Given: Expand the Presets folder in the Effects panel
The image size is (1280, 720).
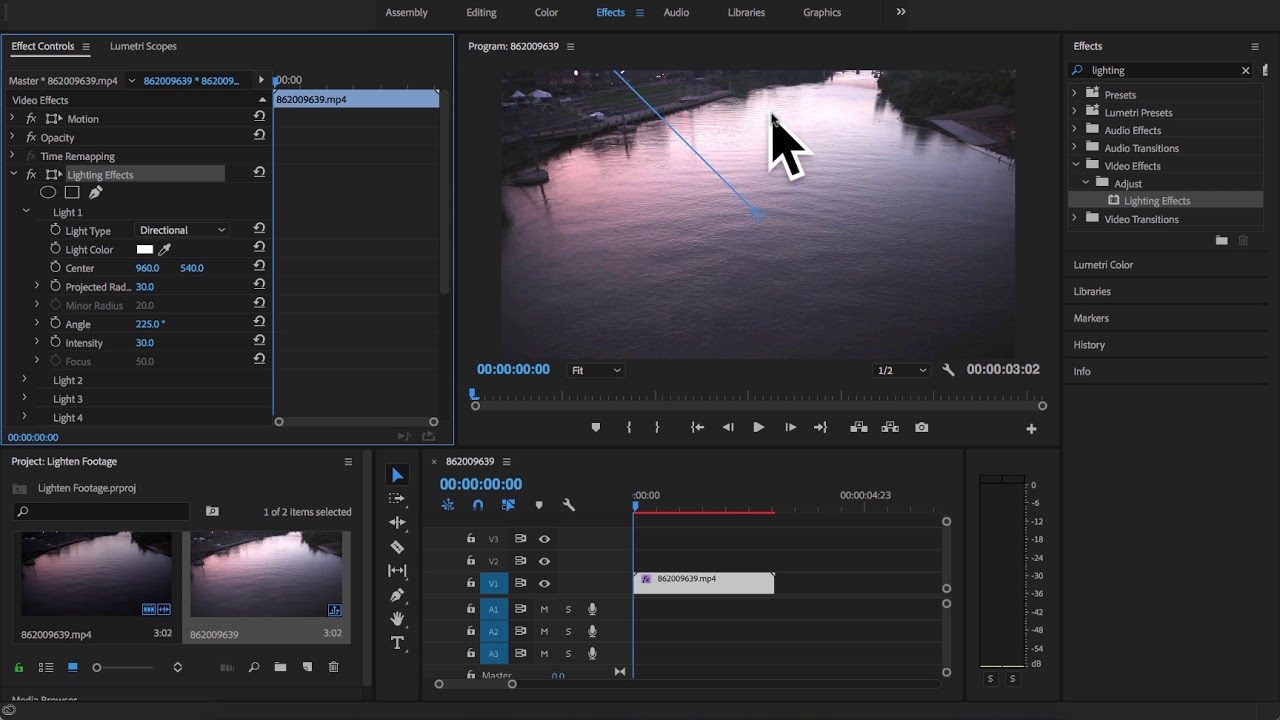Looking at the screenshot, I should 1075,94.
